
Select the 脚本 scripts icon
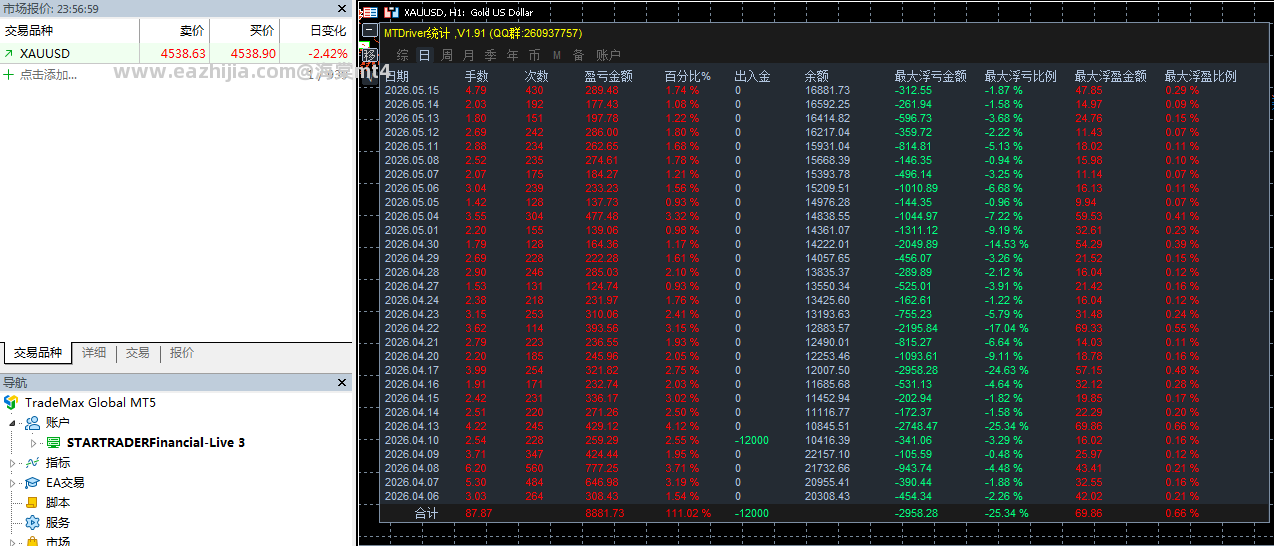32,502
